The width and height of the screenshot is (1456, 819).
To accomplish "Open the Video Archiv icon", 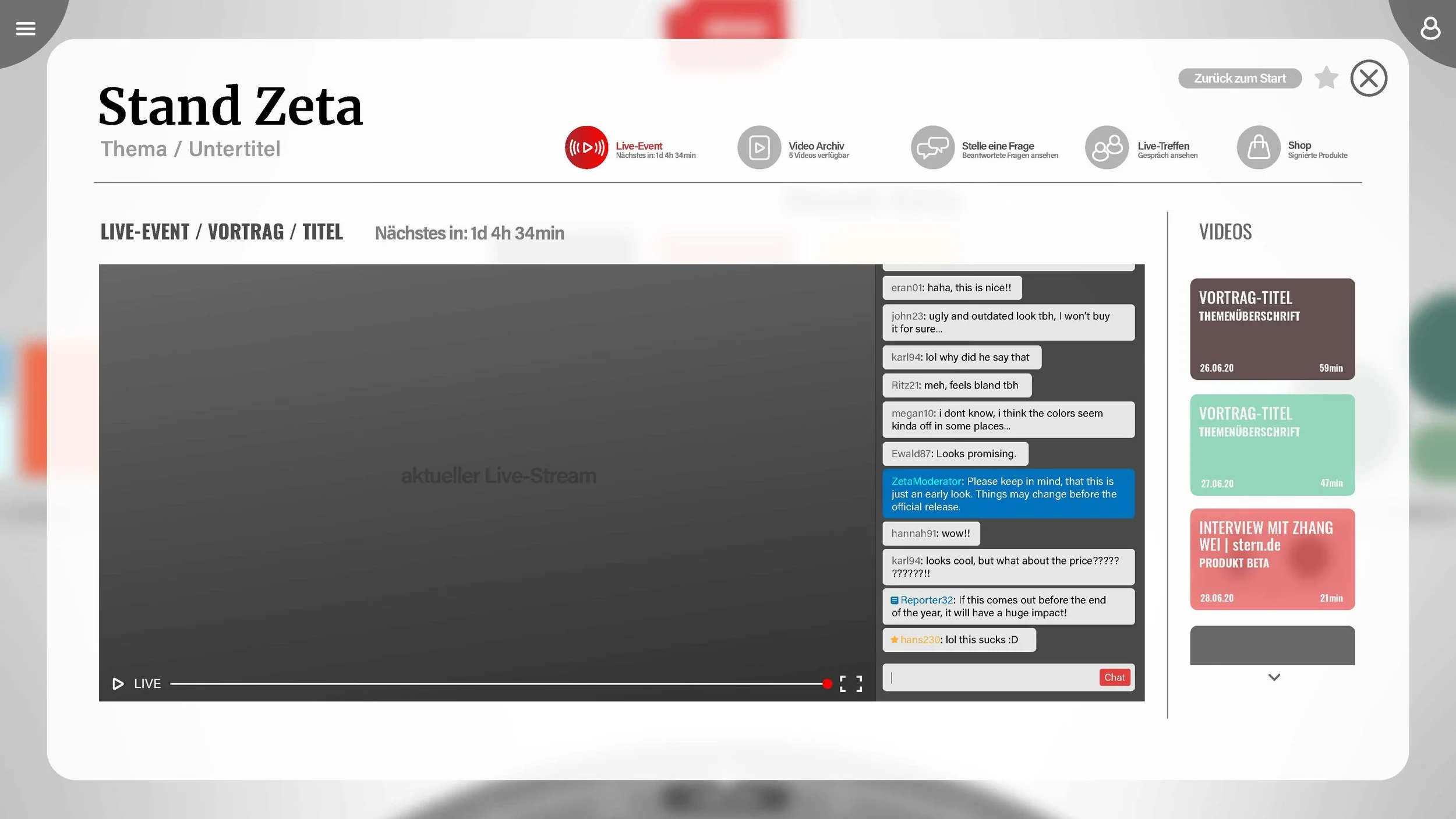I will pyautogui.click(x=759, y=147).
